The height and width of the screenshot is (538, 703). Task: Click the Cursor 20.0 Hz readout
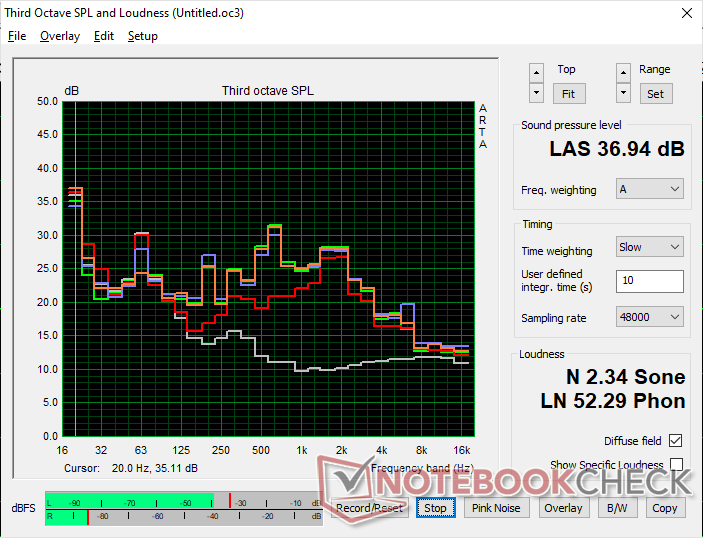131,469
